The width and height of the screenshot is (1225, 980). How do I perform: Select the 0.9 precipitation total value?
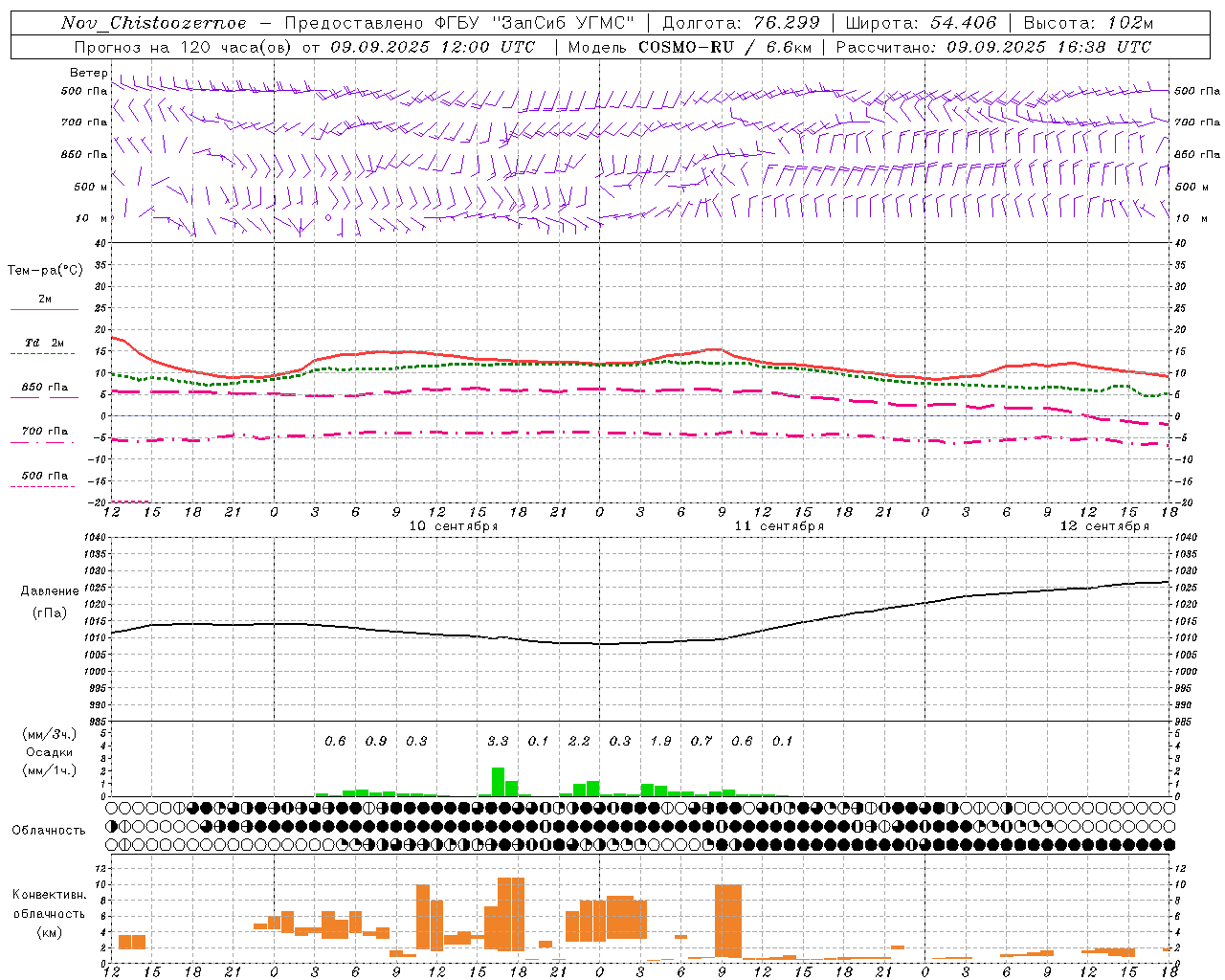[376, 741]
